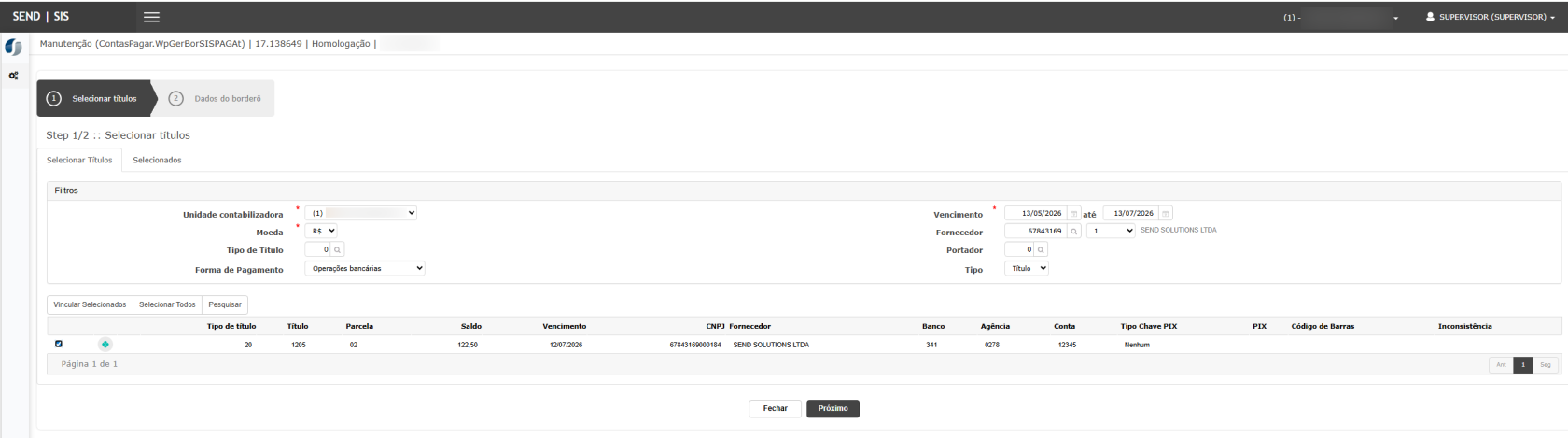Screen dimensions: 1568x438
Task: Click the Inconsistência column header
Action: 1465,326
